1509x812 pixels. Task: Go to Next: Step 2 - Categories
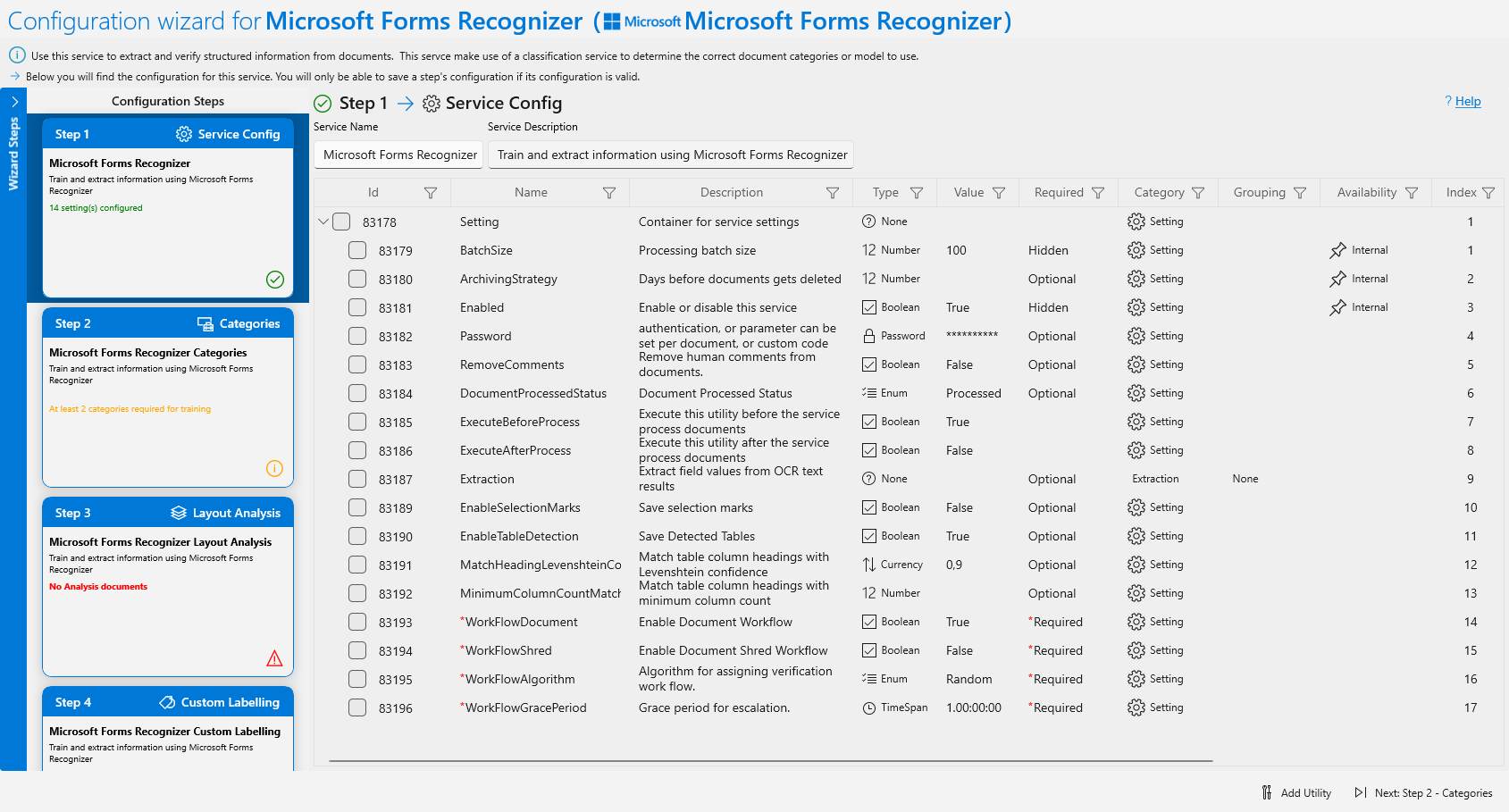1424,792
